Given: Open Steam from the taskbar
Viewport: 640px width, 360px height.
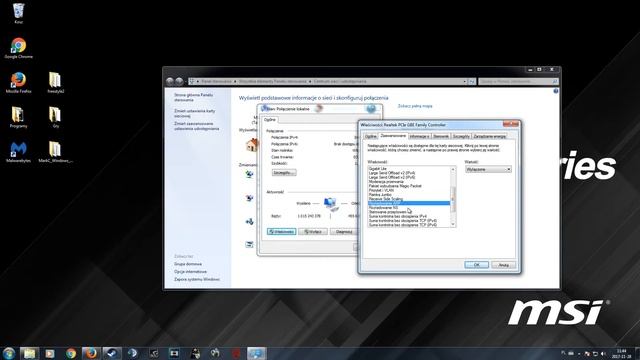Looking at the screenshot, I should [x=112, y=353].
